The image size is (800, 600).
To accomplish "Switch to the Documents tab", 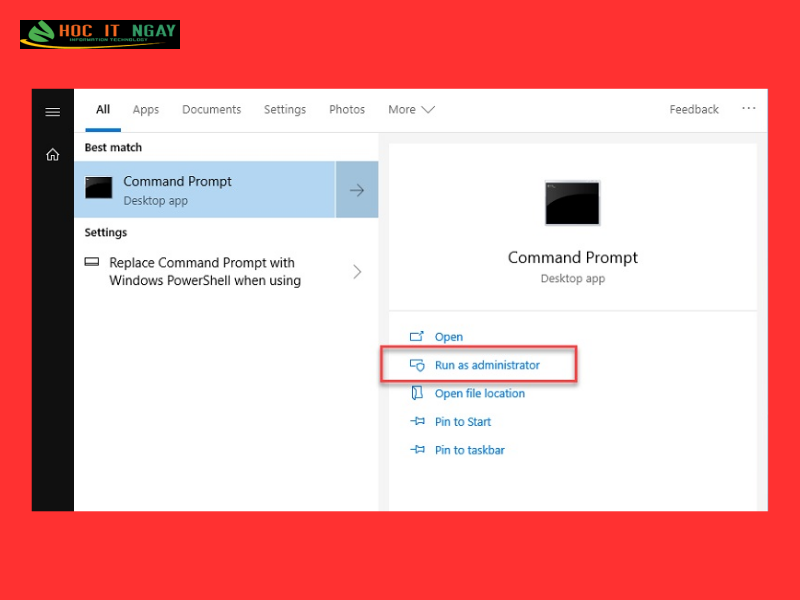I will tap(211, 110).
